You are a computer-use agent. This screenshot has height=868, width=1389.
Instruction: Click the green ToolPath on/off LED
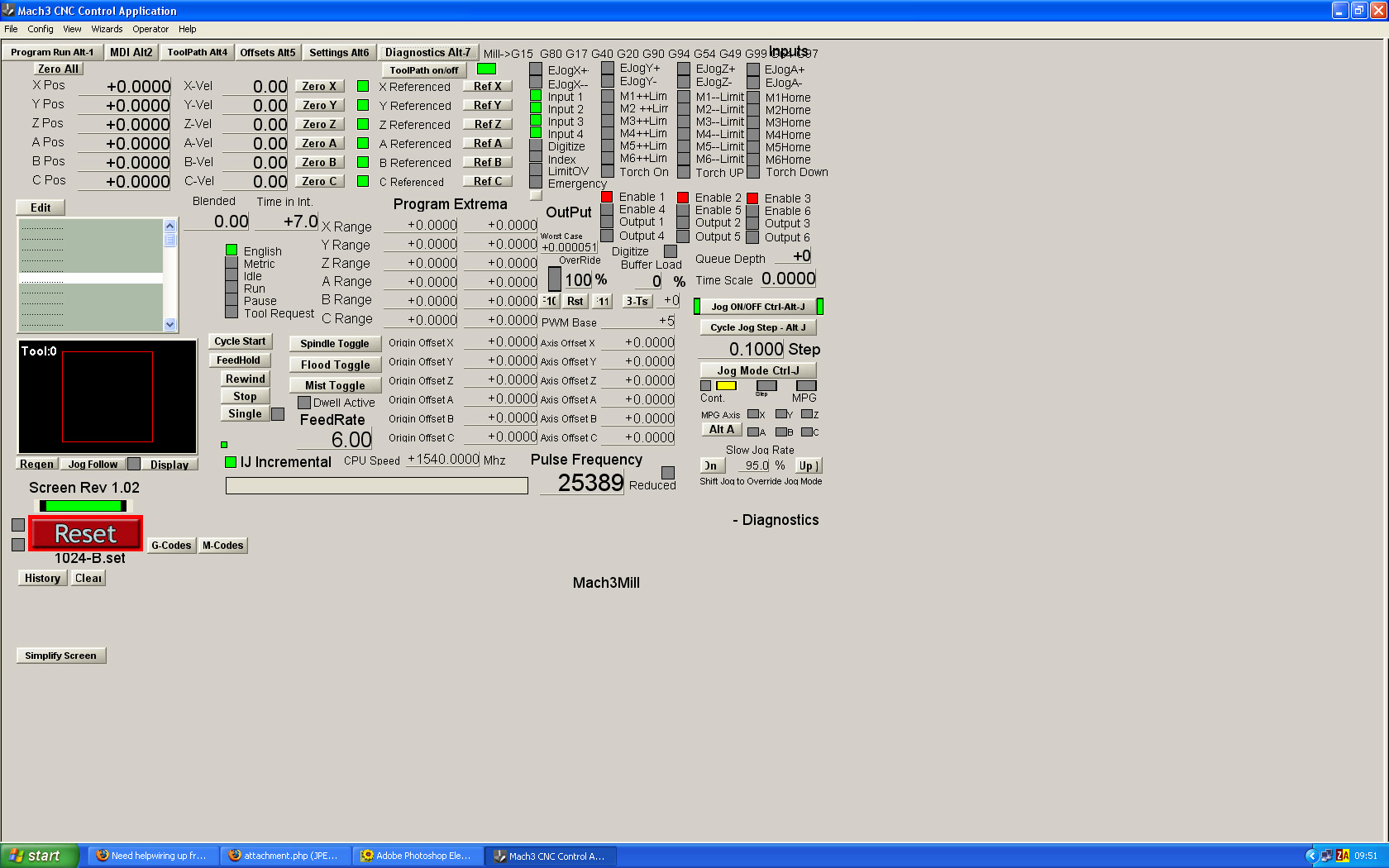coord(486,69)
